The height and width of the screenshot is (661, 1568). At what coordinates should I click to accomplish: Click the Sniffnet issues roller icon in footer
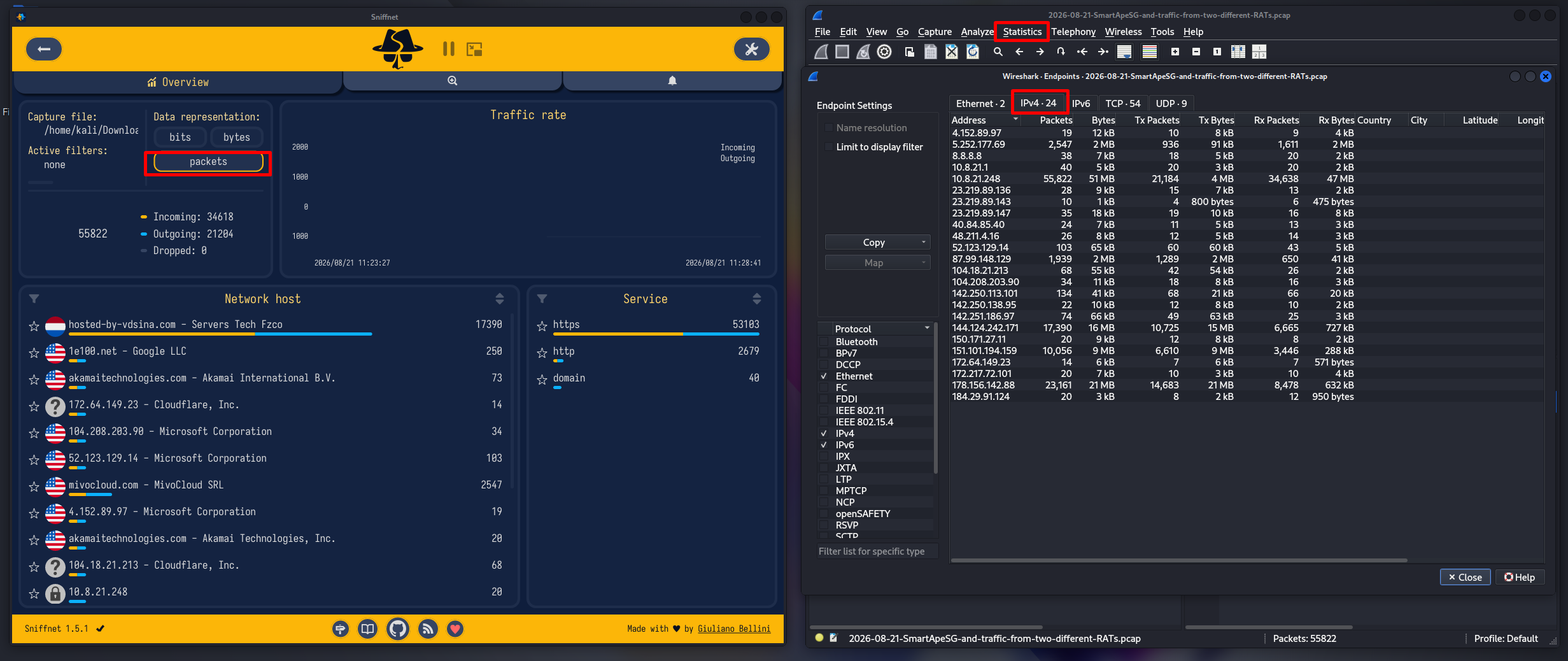pyautogui.click(x=341, y=629)
